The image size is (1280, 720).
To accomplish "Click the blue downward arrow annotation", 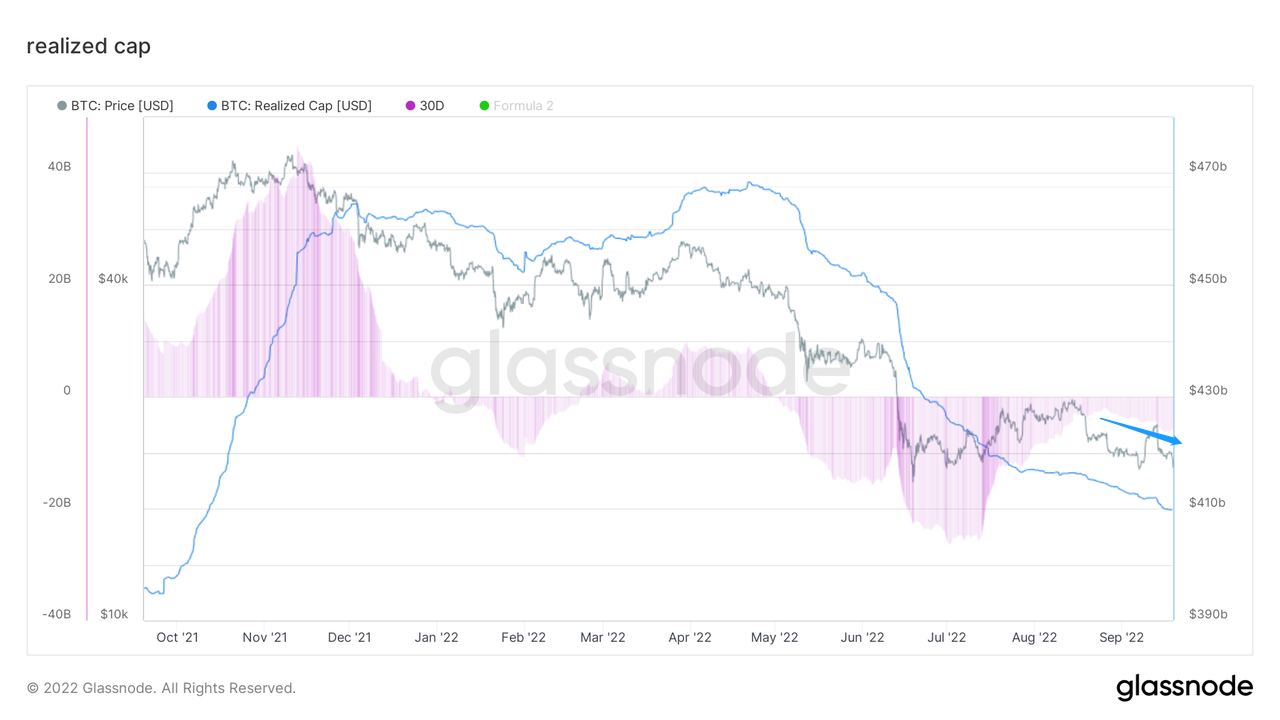I will coord(1141,431).
